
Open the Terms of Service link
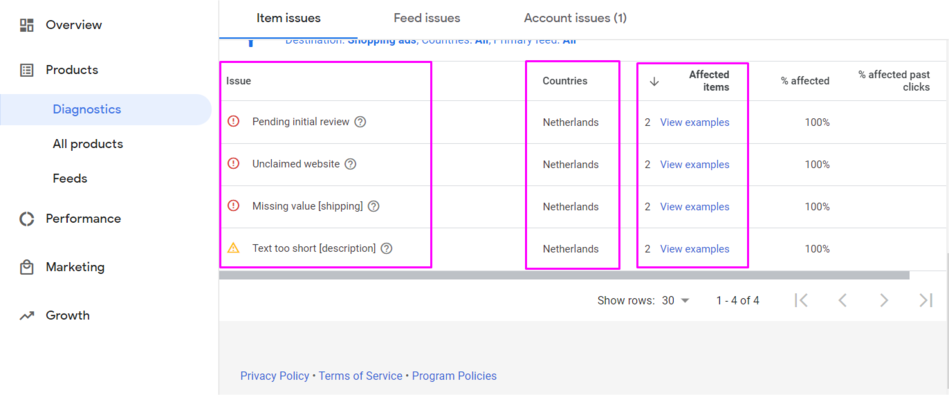point(361,376)
